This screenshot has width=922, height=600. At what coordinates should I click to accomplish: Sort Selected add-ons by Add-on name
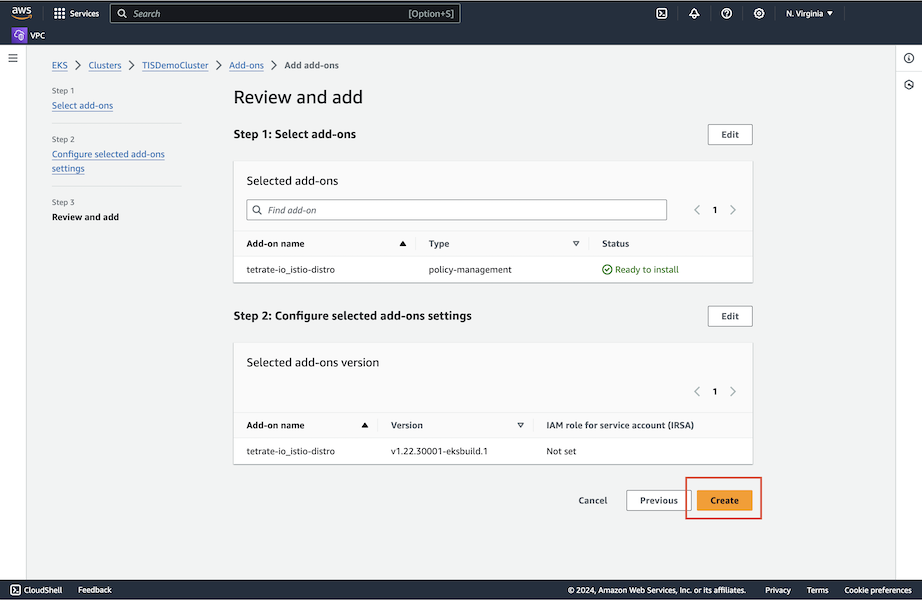pyautogui.click(x=403, y=244)
